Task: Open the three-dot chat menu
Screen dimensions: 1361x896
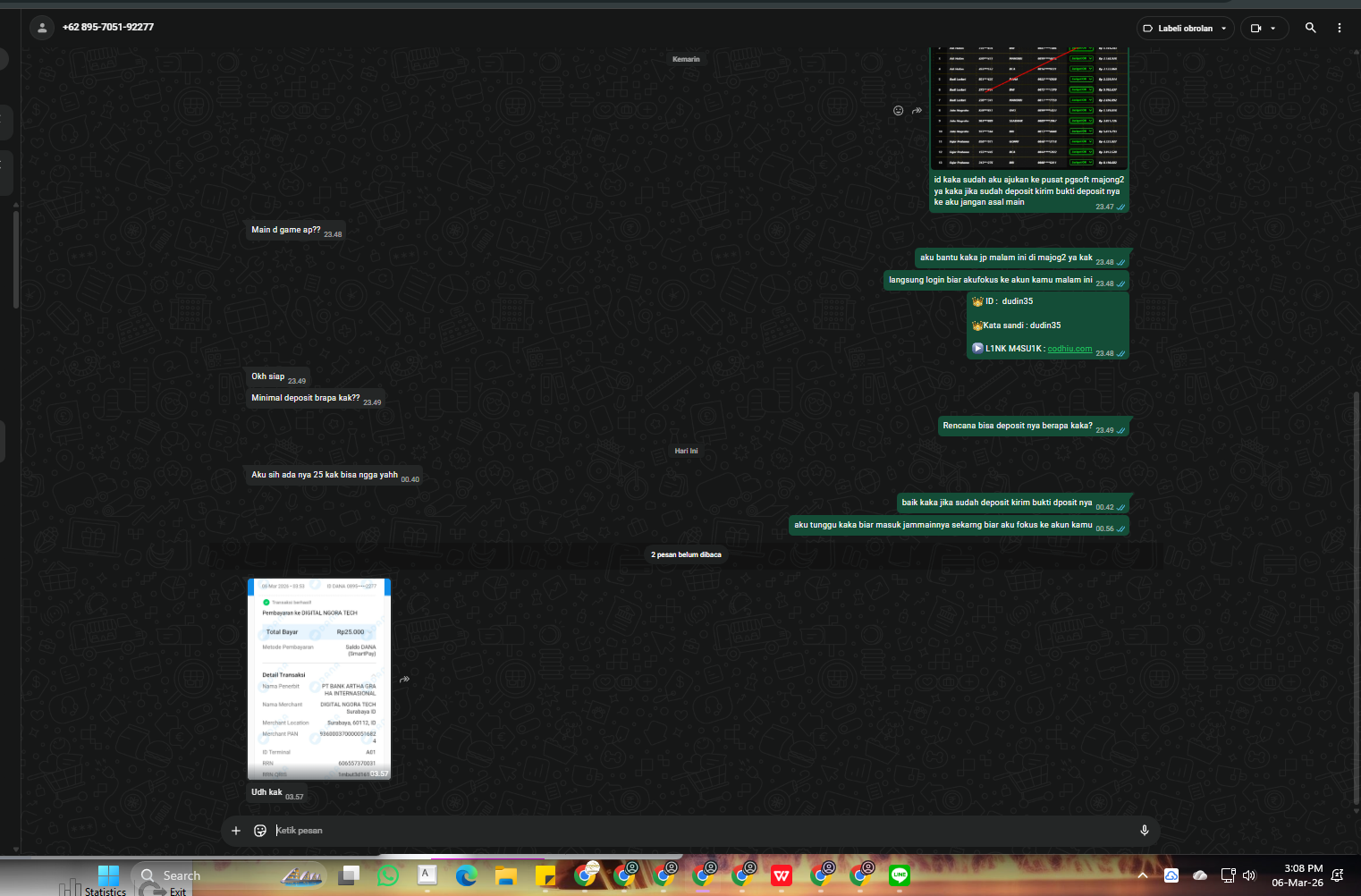Action: [x=1339, y=28]
